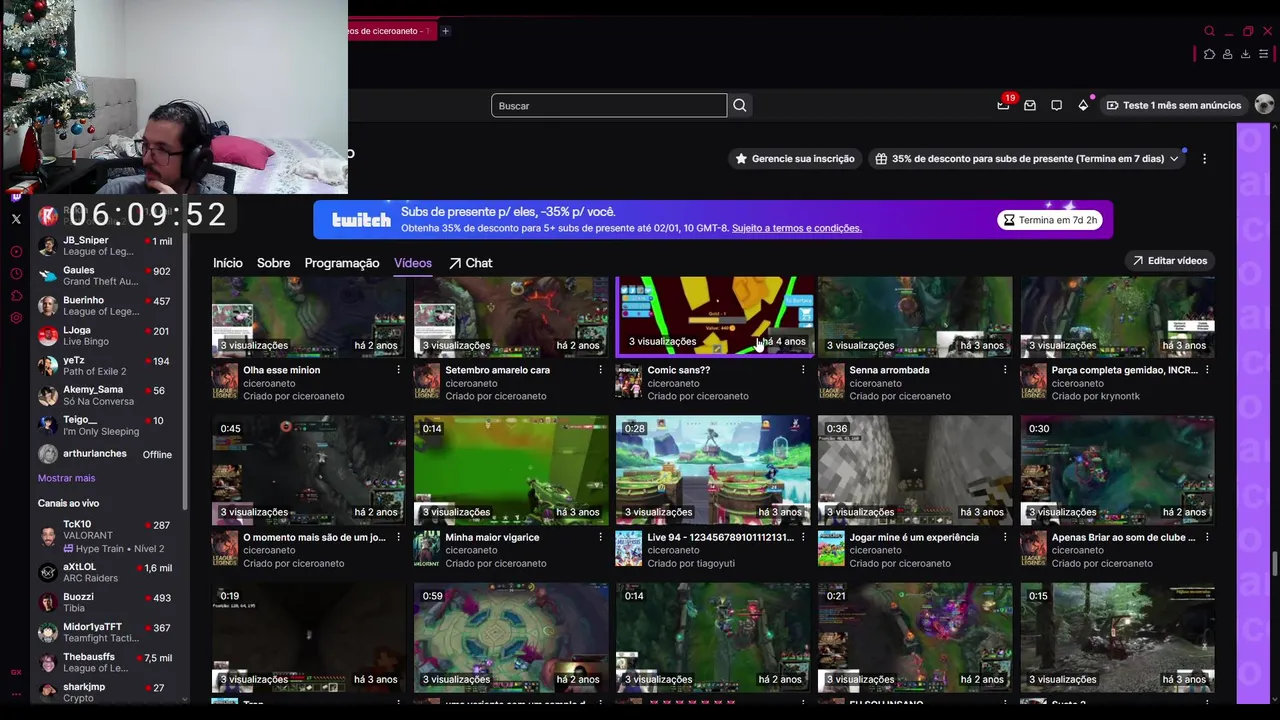The height and width of the screenshot is (720, 1280).
Task: Open the 'Sujeito a termos e condições' link
Action: [x=796, y=228]
